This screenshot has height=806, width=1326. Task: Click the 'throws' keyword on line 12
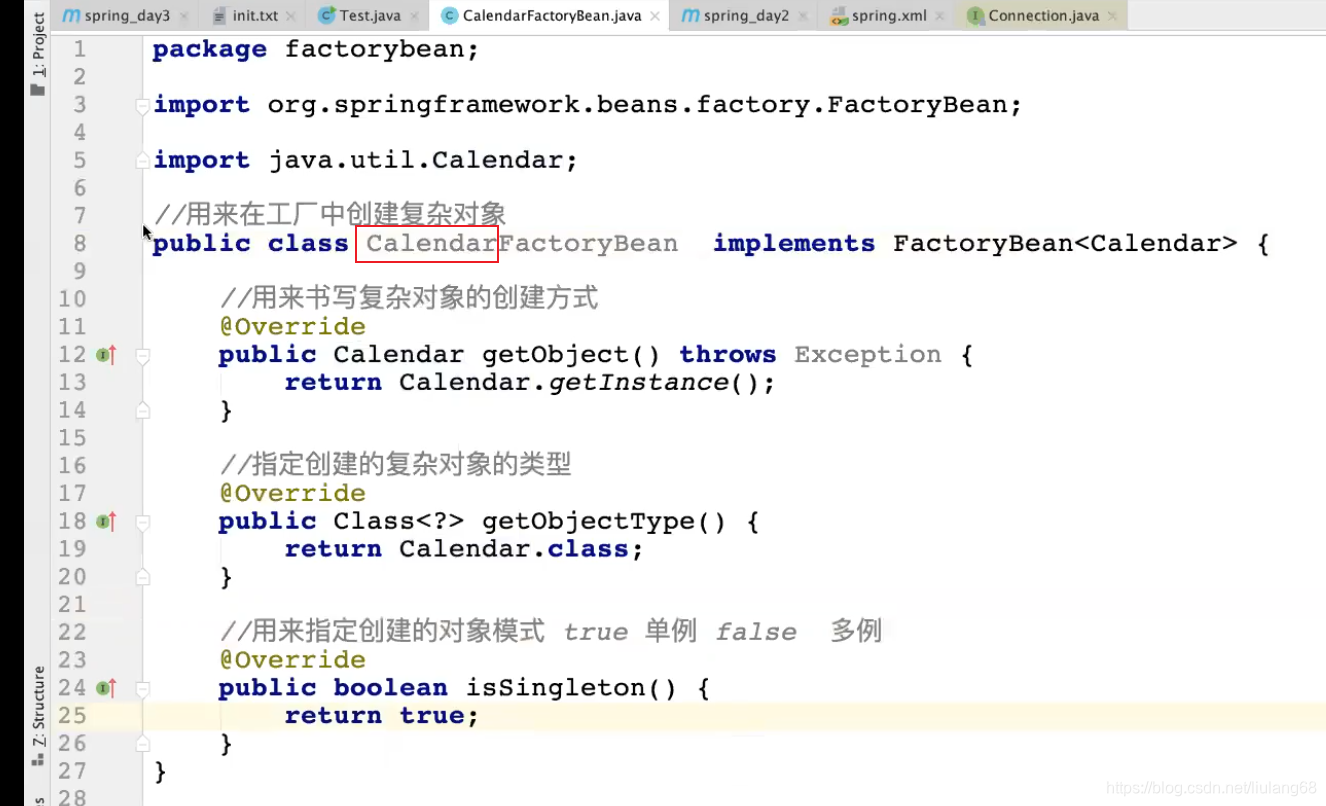pyautogui.click(x=727, y=355)
